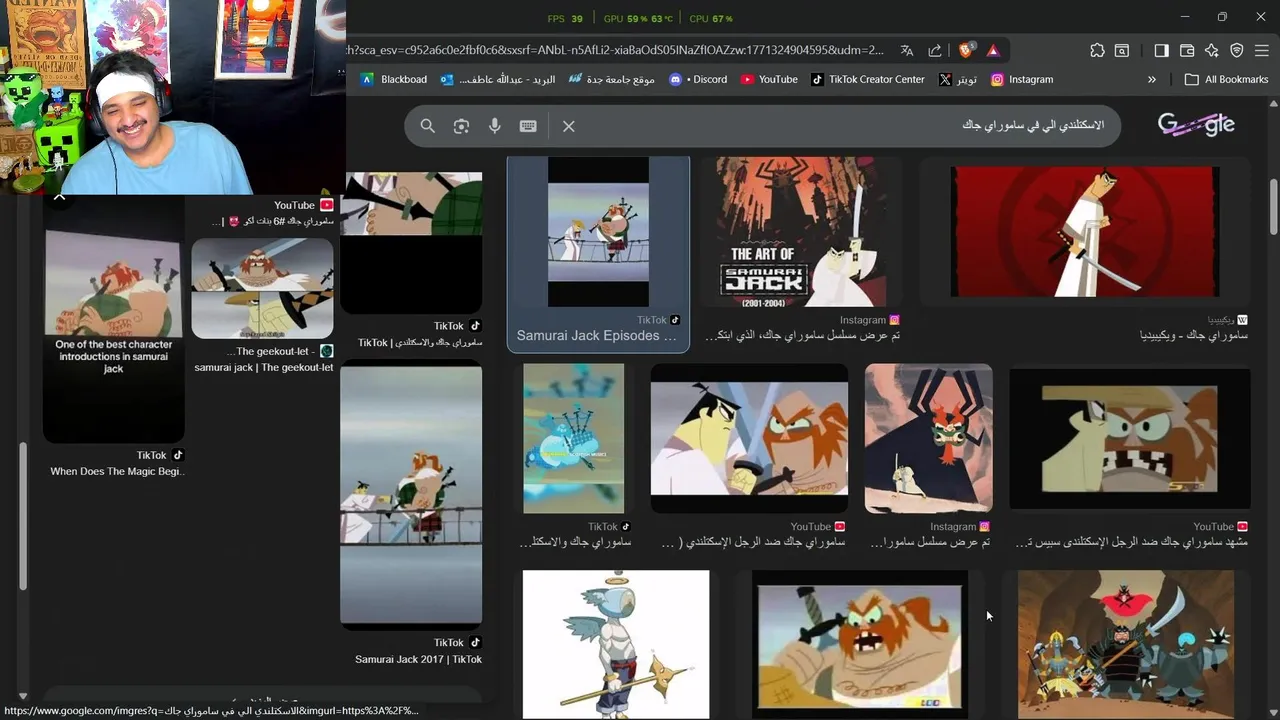
Task: Click the page vertical scrollbar thumb
Action: click(x=1273, y=207)
